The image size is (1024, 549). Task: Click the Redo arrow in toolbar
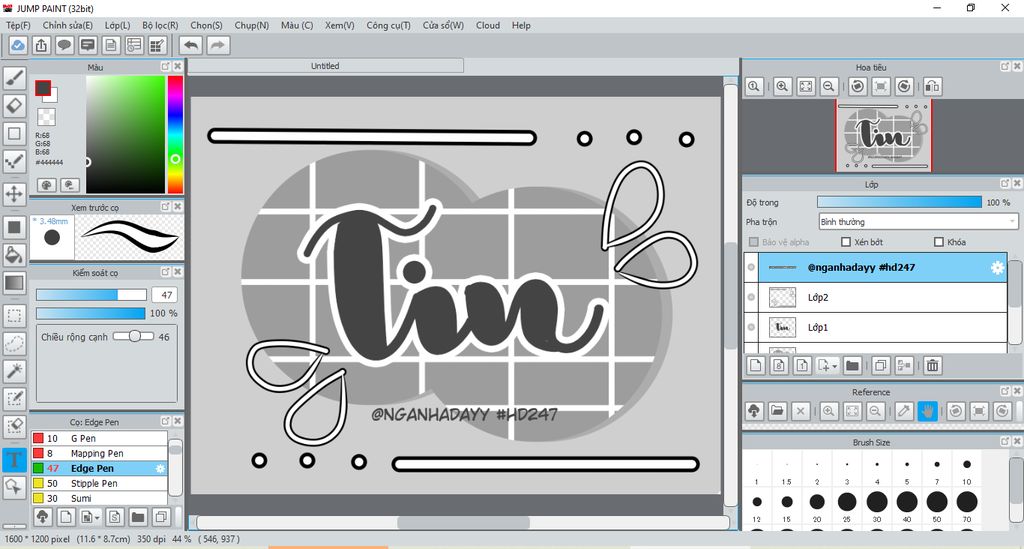coord(218,45)
